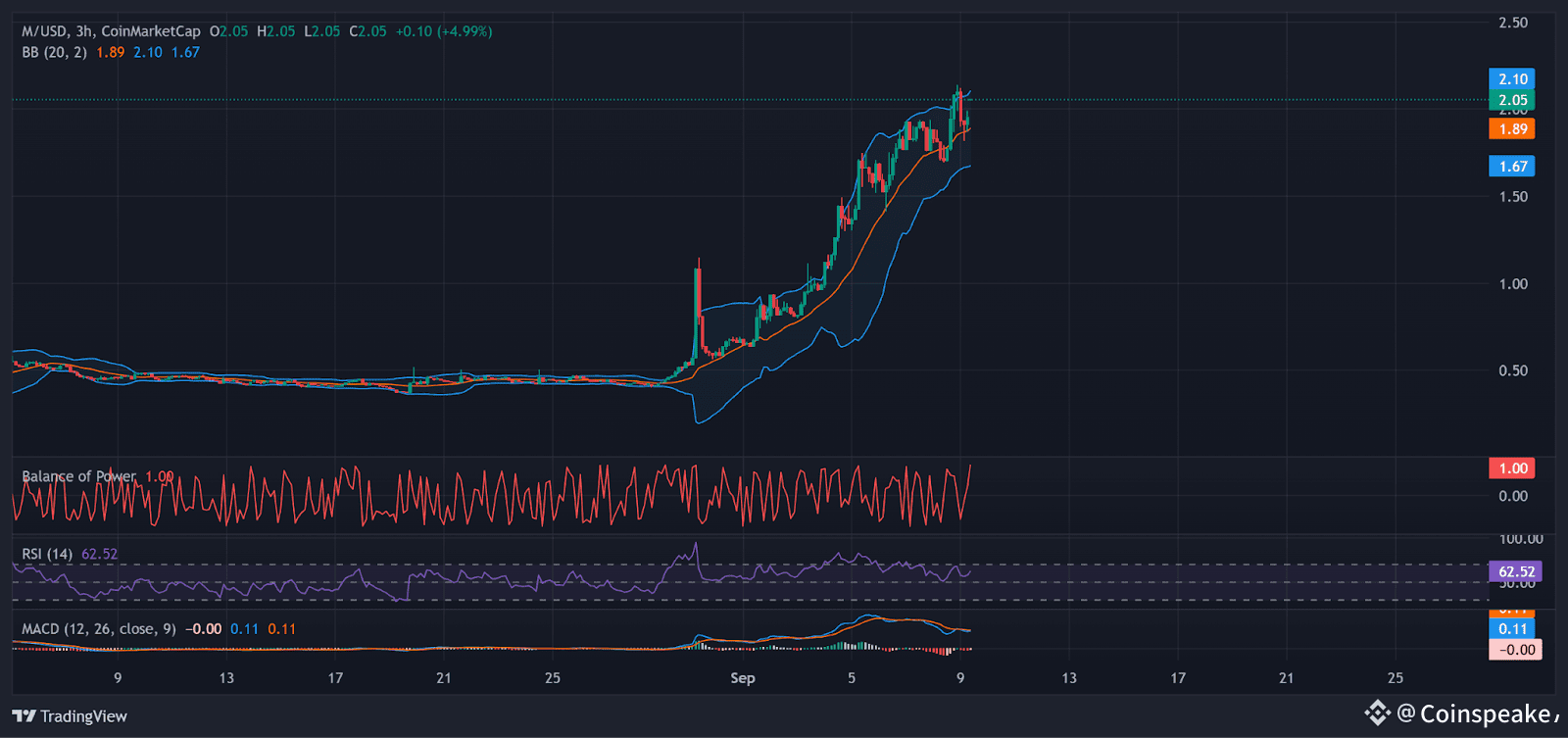The width and height of the screenshot is (1568, 738).
Task: Click the Sep label on the time axis
Action: coord(743,678)
